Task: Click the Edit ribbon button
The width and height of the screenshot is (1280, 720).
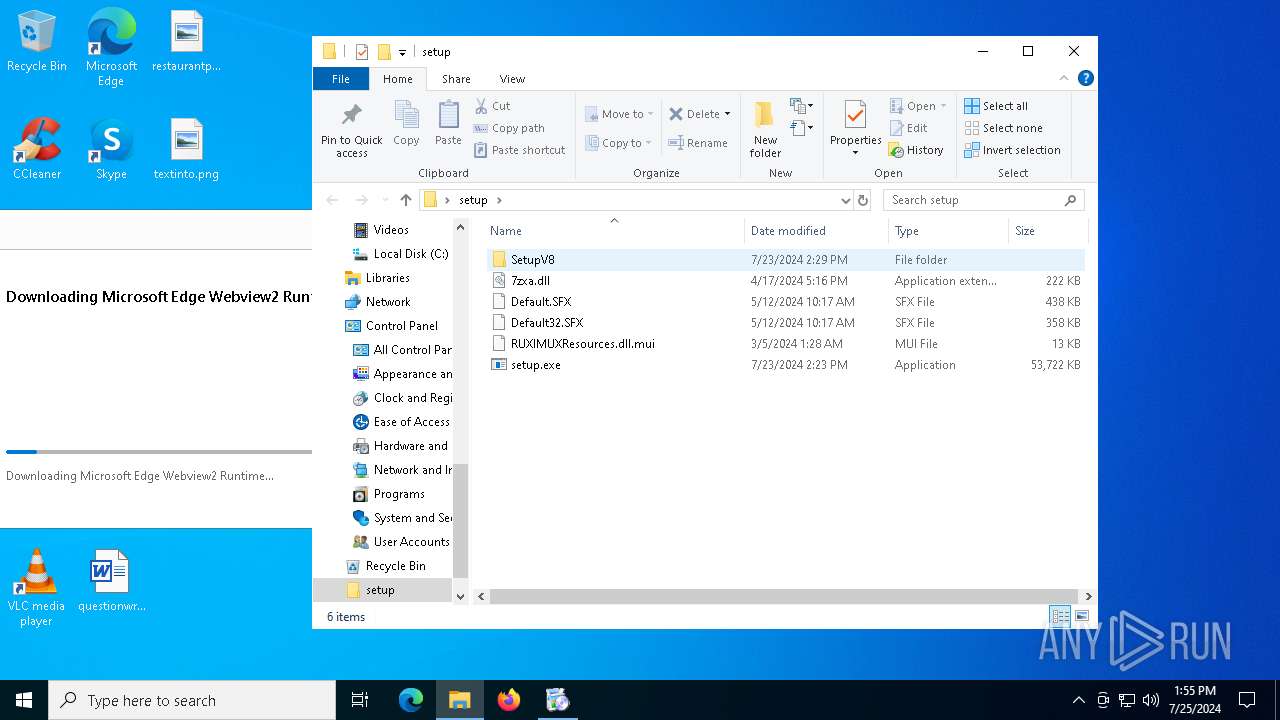Action: (x=908, y=128)
